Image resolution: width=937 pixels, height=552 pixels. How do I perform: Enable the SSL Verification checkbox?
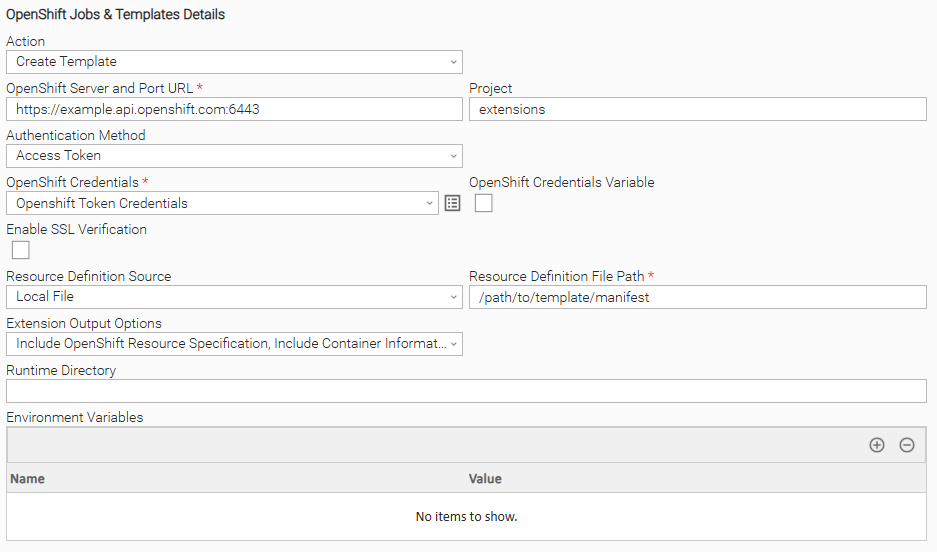point(20,250)
